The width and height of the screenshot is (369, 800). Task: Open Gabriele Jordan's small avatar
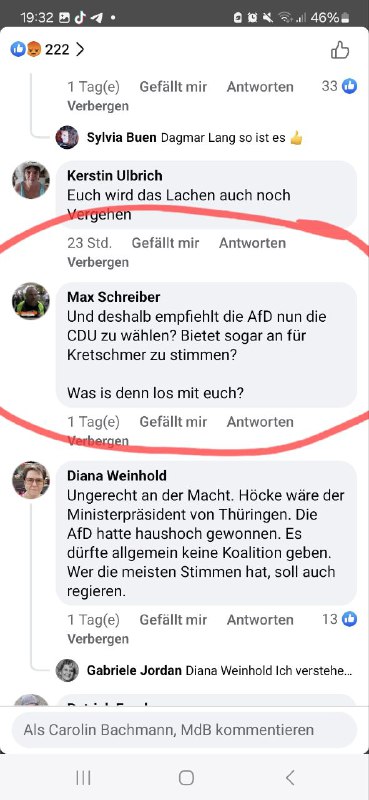click(67, 670)
